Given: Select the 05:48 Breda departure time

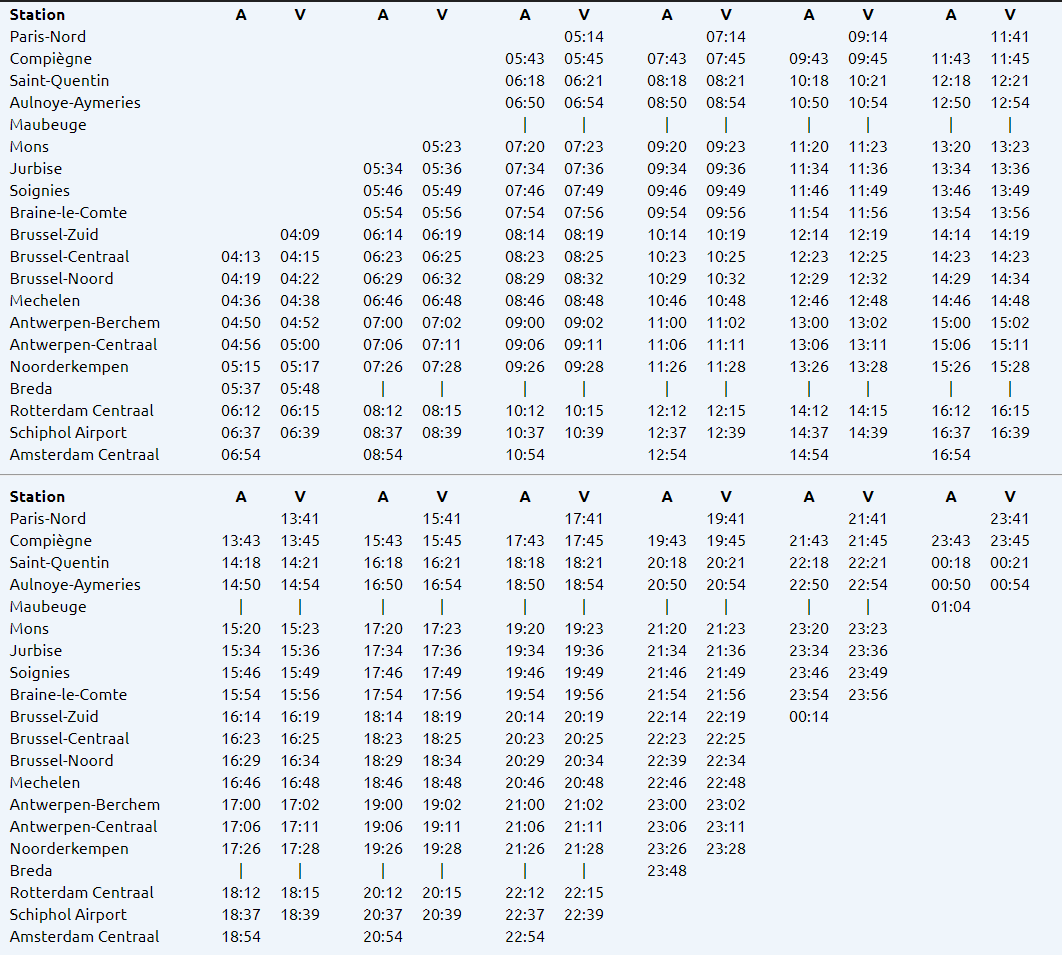Looking at the screenshot, I should point(300,389).
